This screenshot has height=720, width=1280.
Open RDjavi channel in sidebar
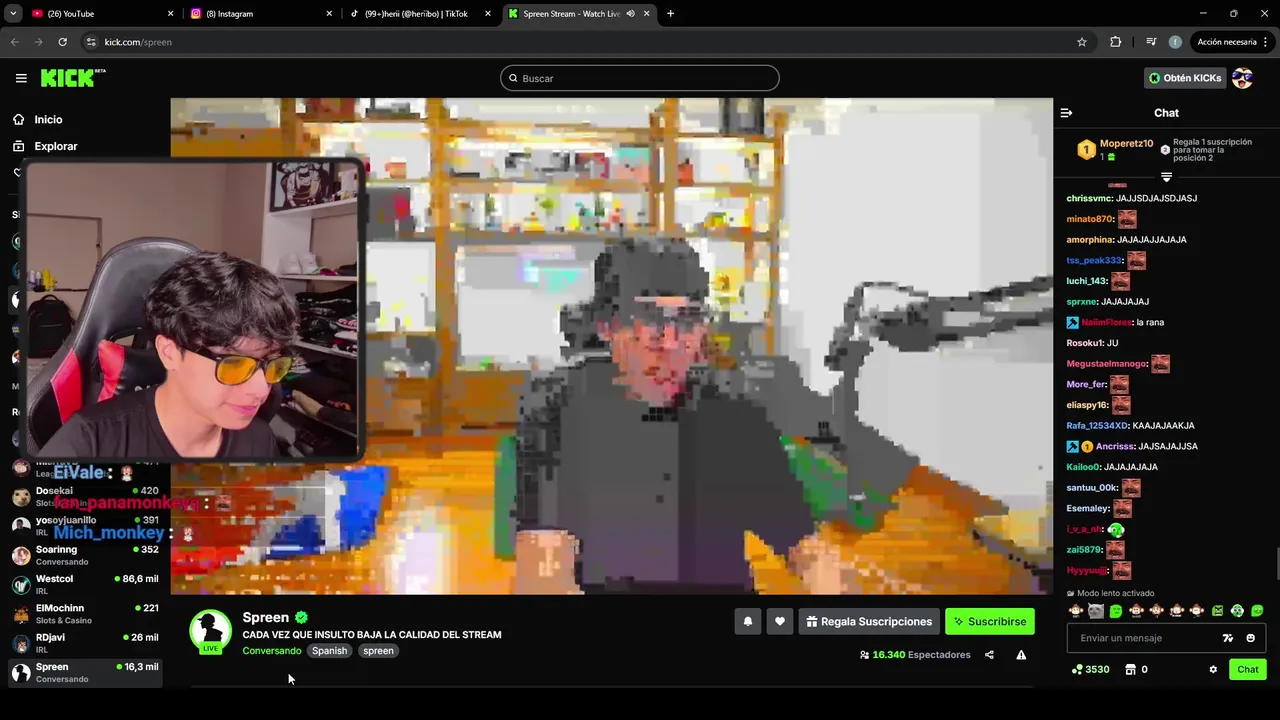click(x=85, y=642)
